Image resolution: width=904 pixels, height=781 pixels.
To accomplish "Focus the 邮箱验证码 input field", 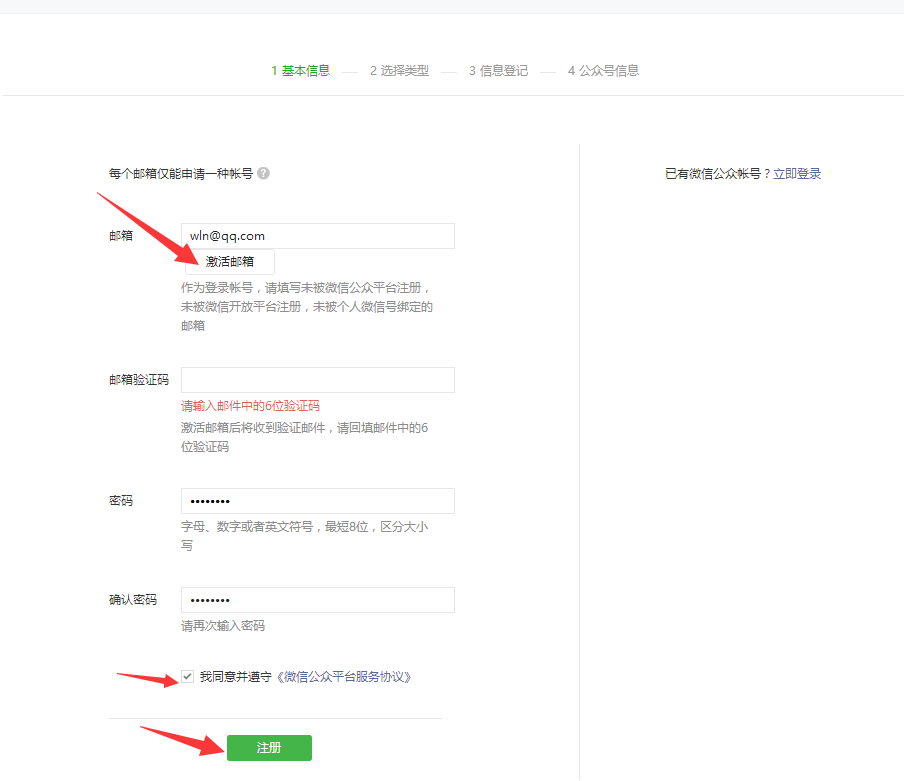I will 317,380.
